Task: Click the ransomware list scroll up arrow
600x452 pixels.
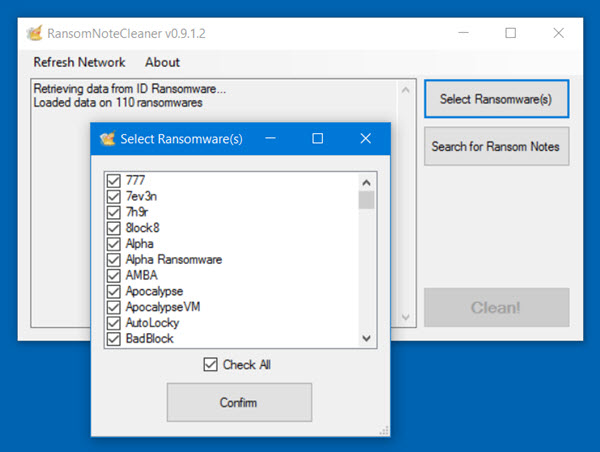Action: pos(366,183)
